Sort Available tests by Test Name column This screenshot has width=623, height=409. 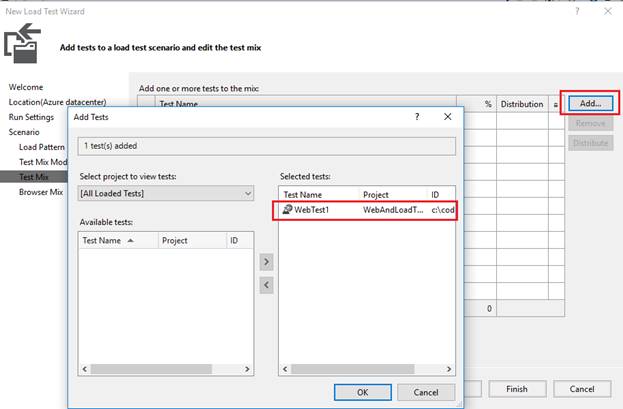tap(118, 240)
